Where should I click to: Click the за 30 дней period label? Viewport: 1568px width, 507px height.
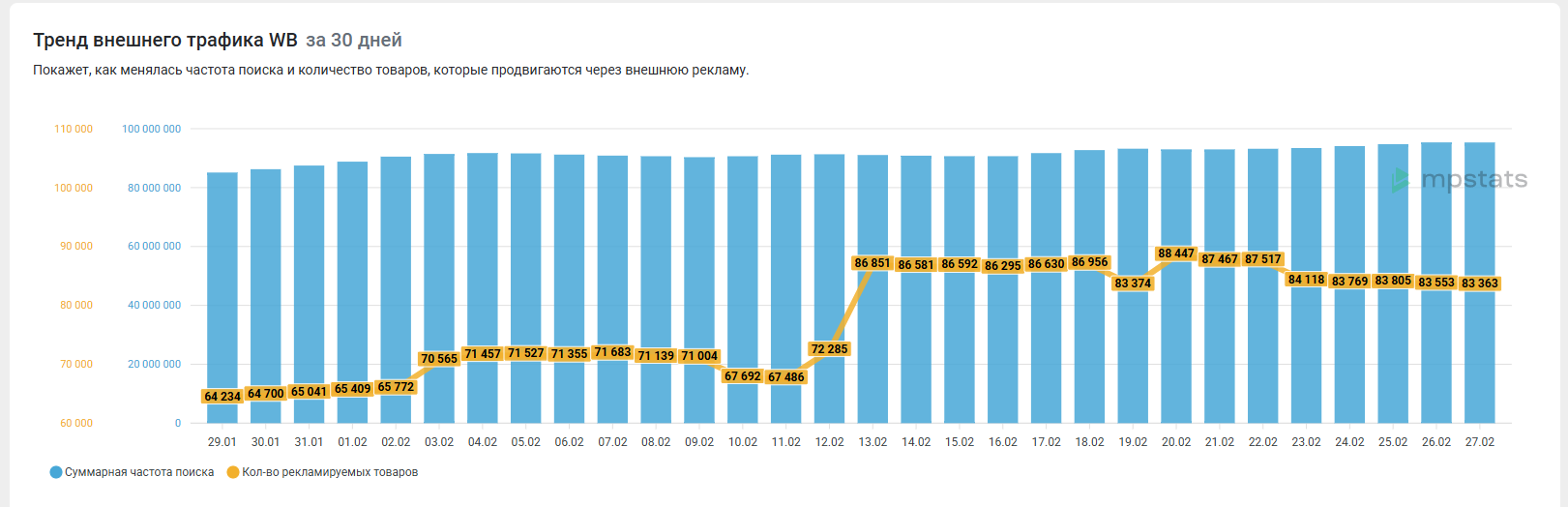[354, 40]
